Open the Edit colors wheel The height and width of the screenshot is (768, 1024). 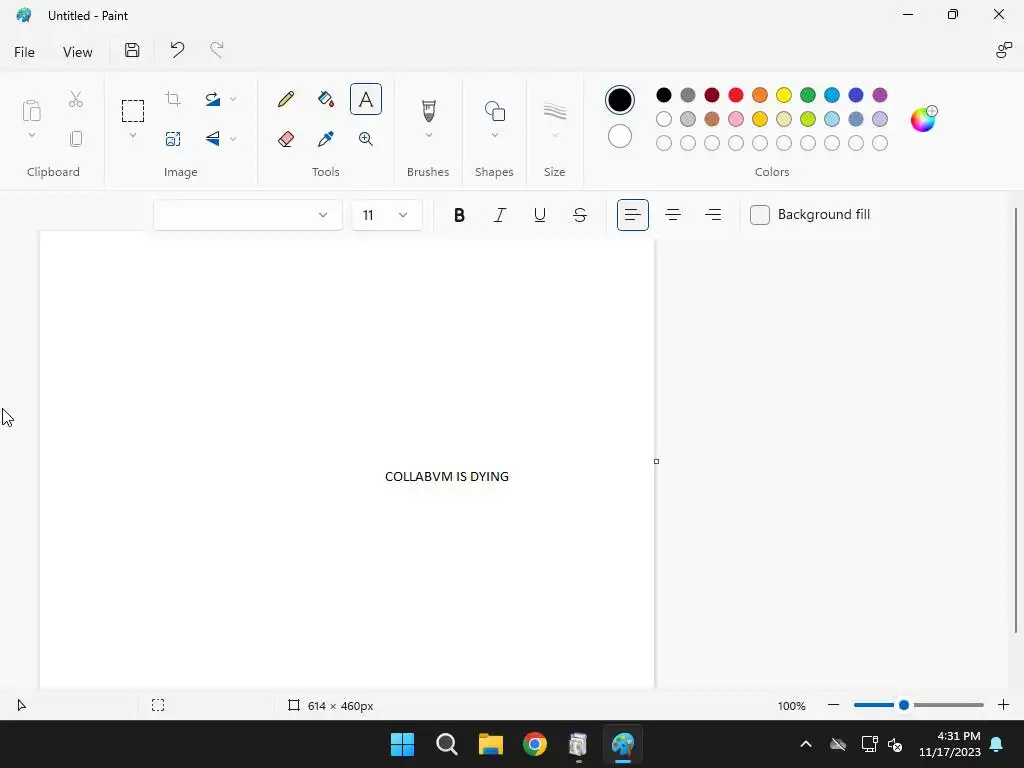pyautogui.click(x=923, y=119)
